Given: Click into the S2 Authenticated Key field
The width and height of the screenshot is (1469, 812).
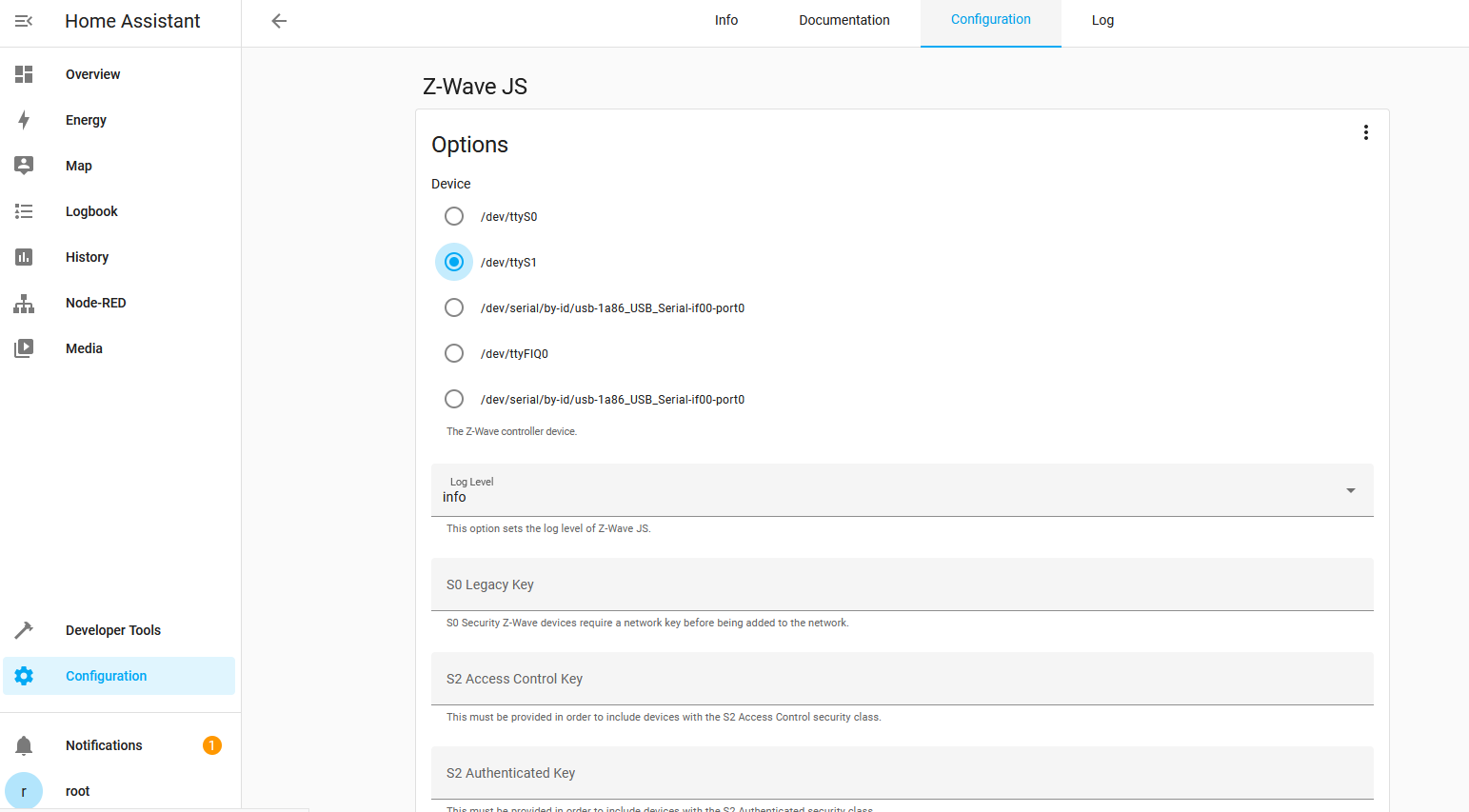Looking at the screenshot, I should coord(903,773).
